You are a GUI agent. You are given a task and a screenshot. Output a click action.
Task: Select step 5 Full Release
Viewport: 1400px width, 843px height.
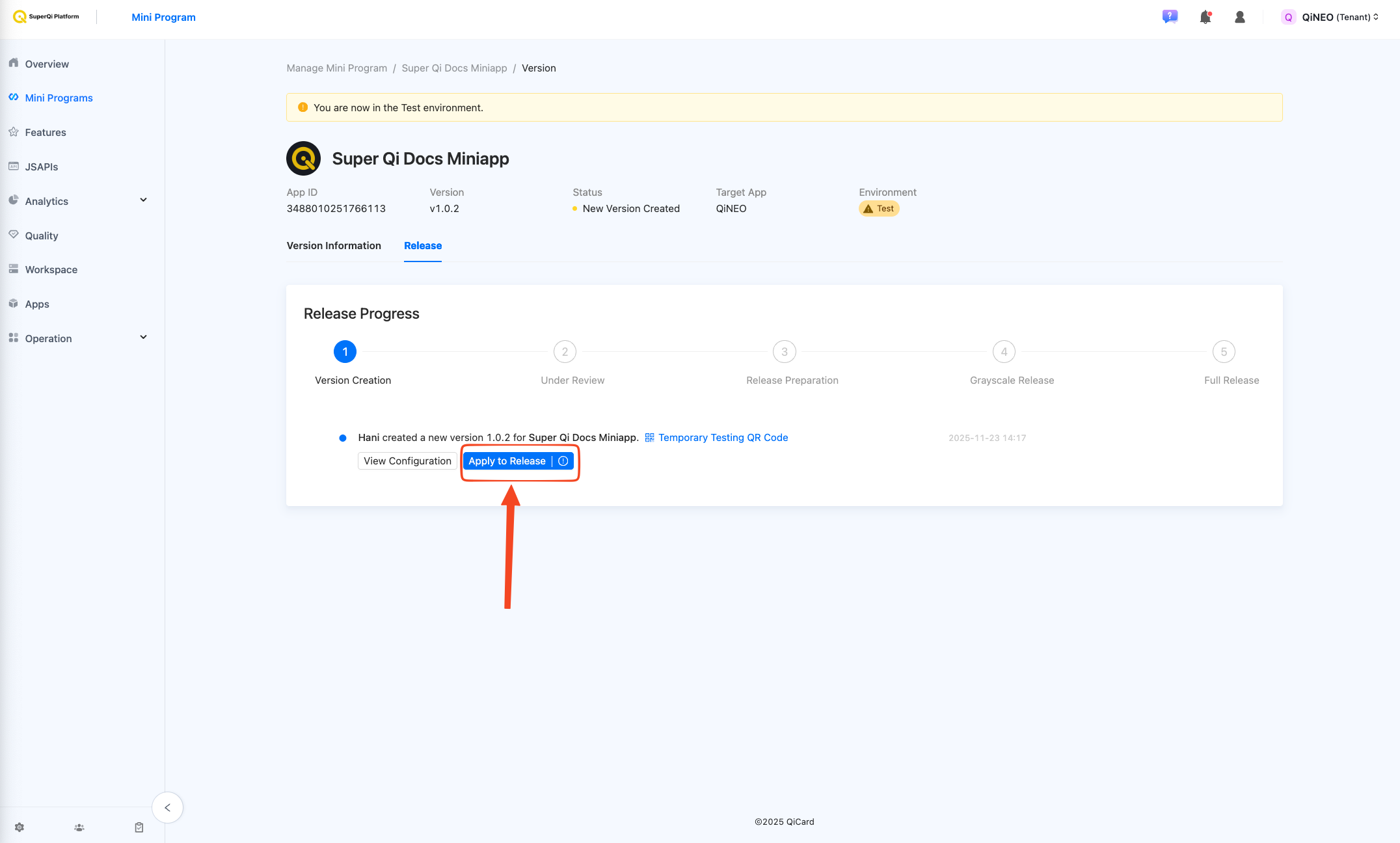pyautogui.click(x=1224, y=352)
